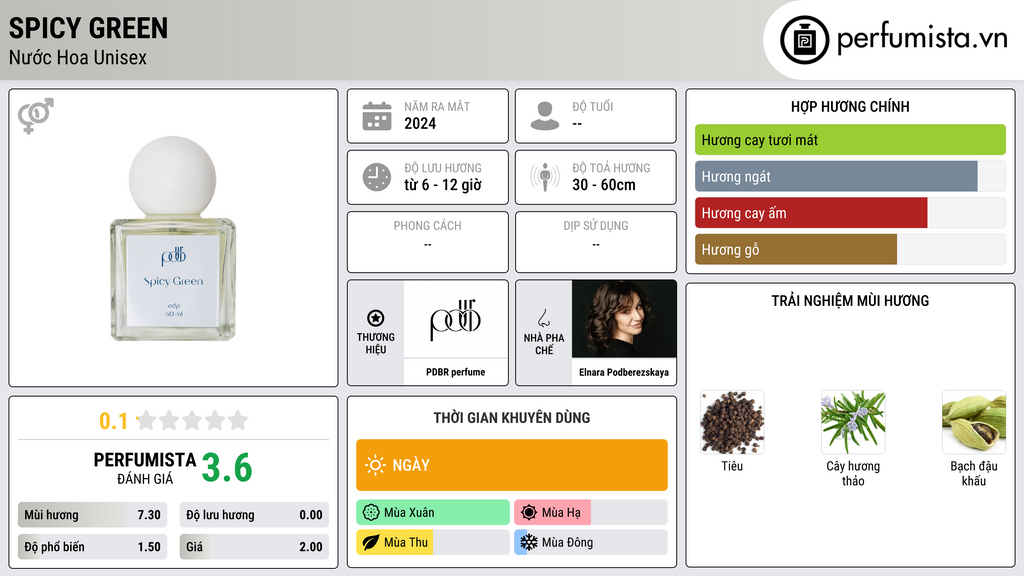Click the sun icon for Mùa Hạ
Image resolution: width=1024 pixels, height=576 pixels.
point(529,513)
